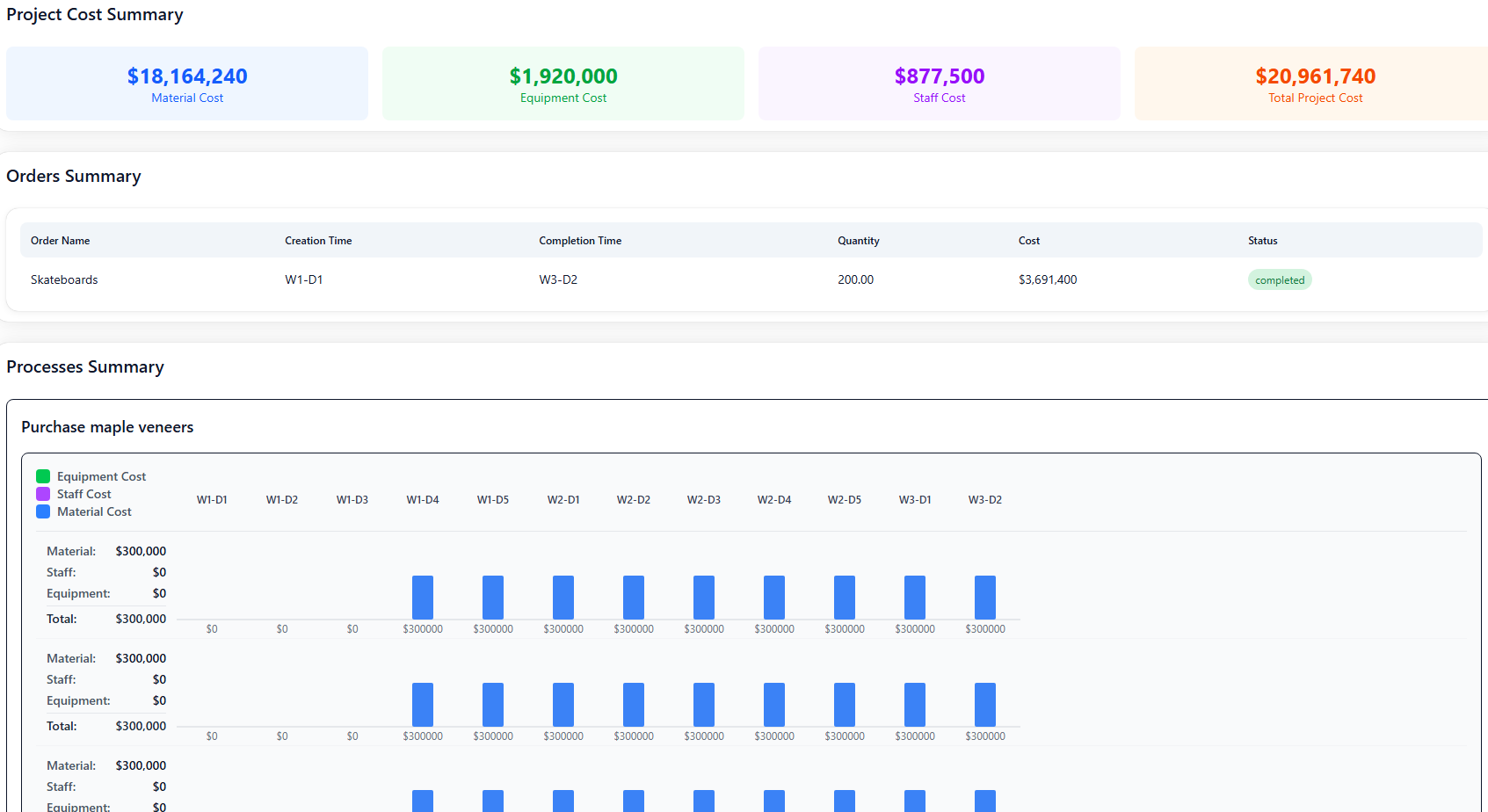Click the purple Staff Cost legend swatch
1488x812 pixels.
(x=43, y=494)
